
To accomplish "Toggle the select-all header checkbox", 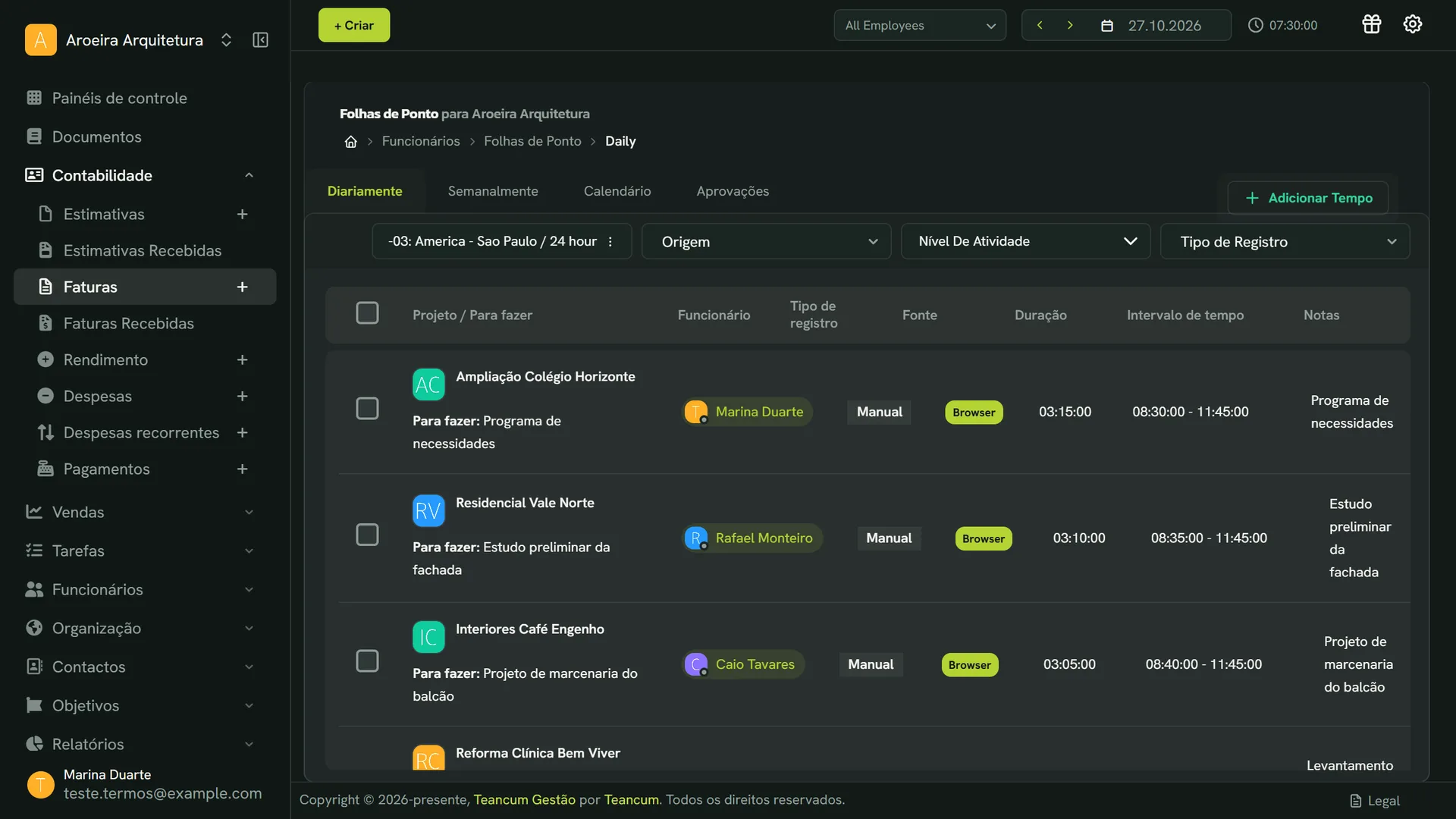I will coord(367,313).
